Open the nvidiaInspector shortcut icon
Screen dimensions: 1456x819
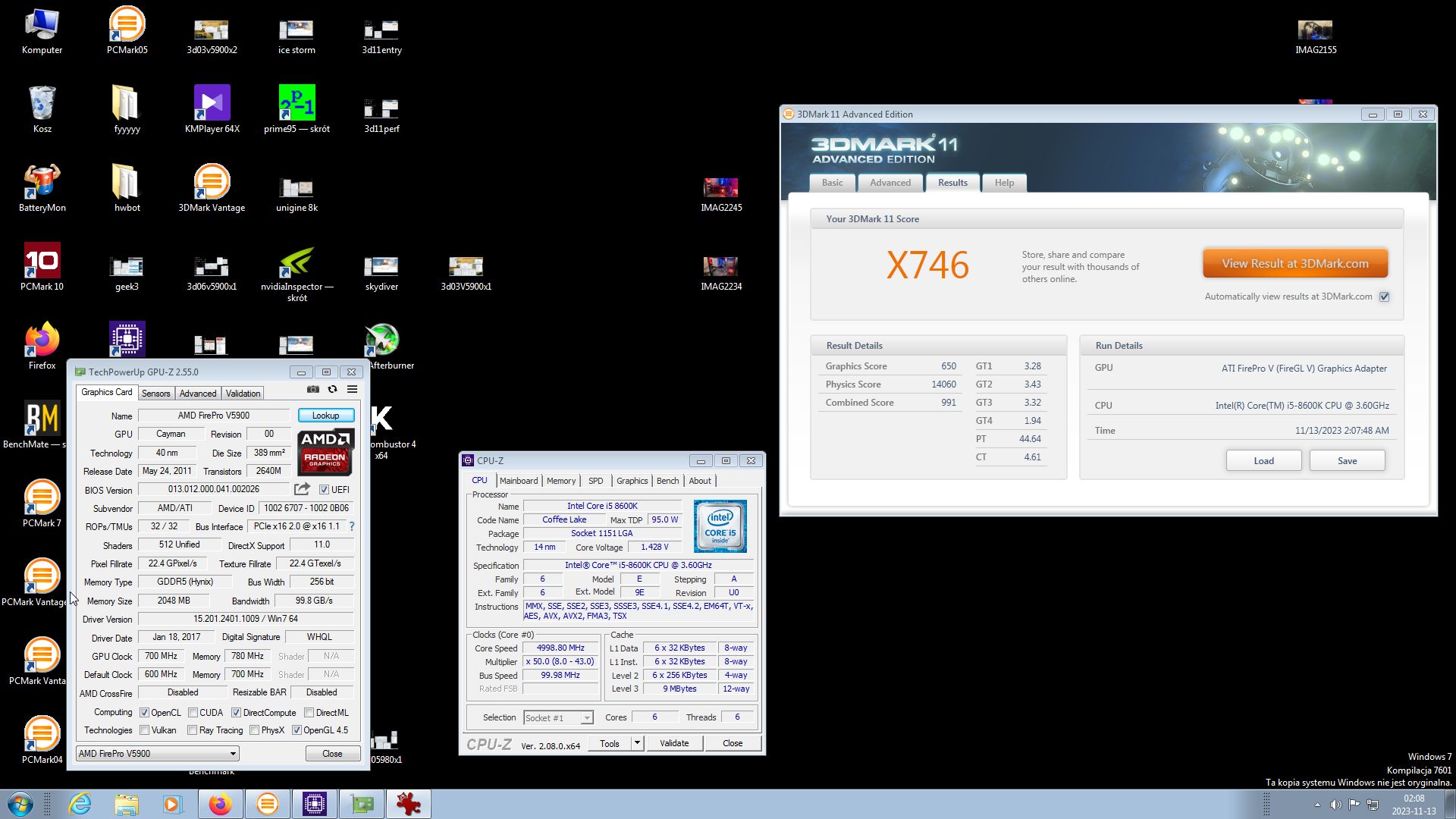[x=297, y=273]
